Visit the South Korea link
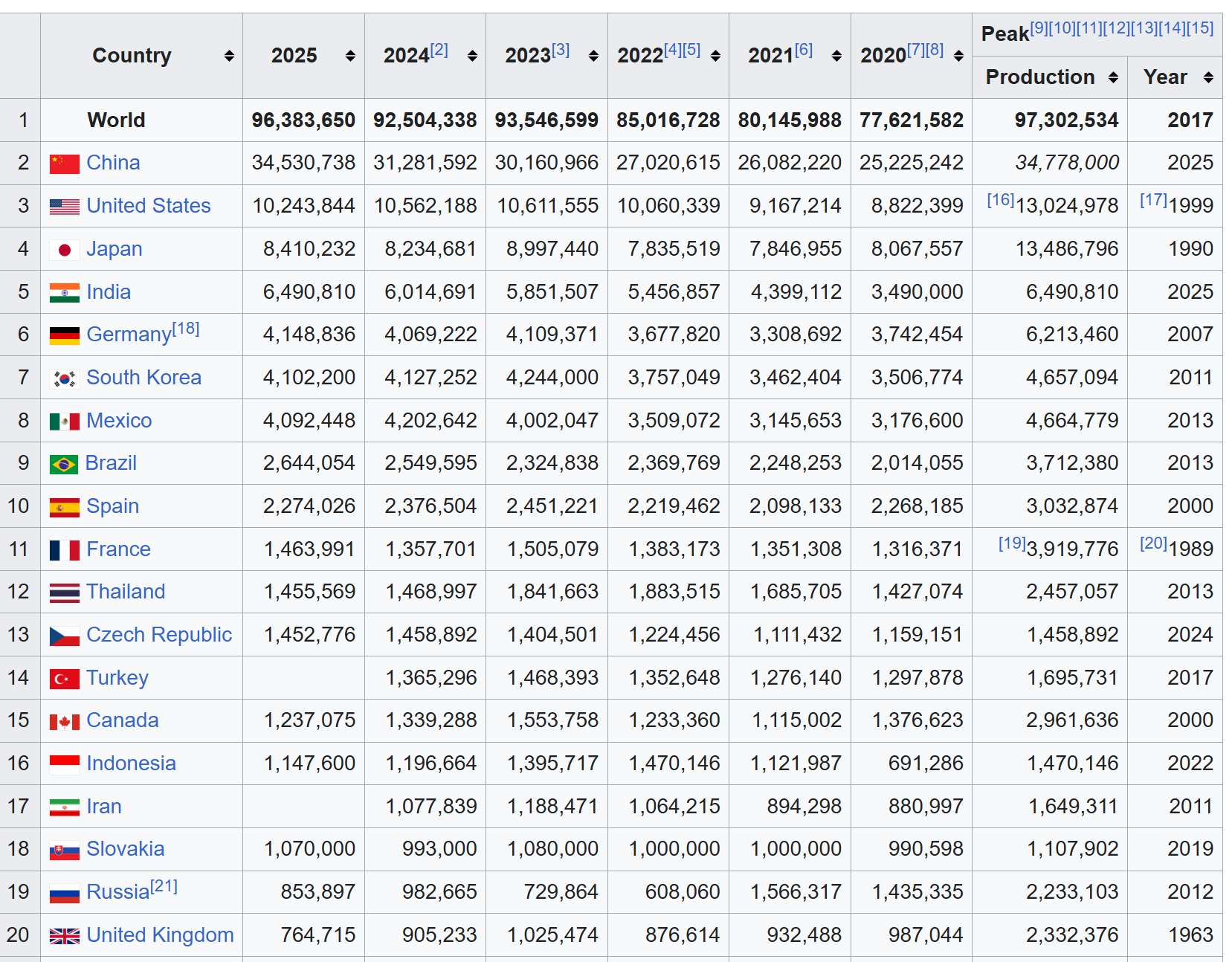Screen dimensions: 1232x962 (x=144, y=378)
